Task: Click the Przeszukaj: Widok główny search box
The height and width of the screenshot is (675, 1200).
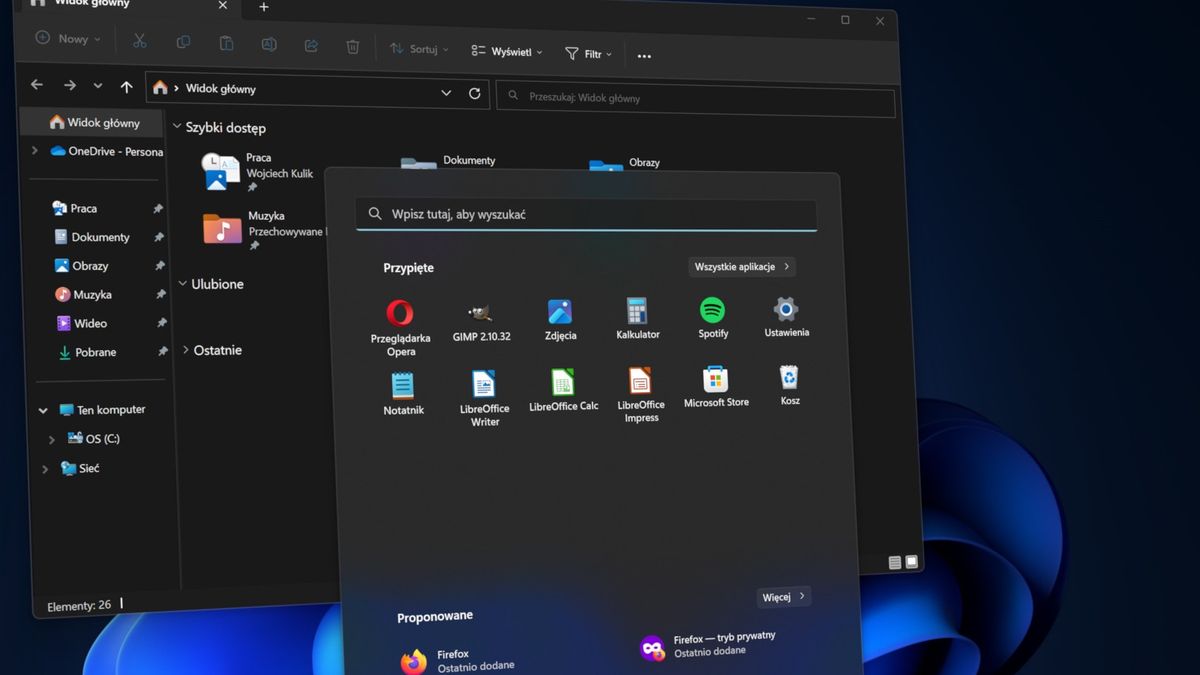Action: pos(696,99)
